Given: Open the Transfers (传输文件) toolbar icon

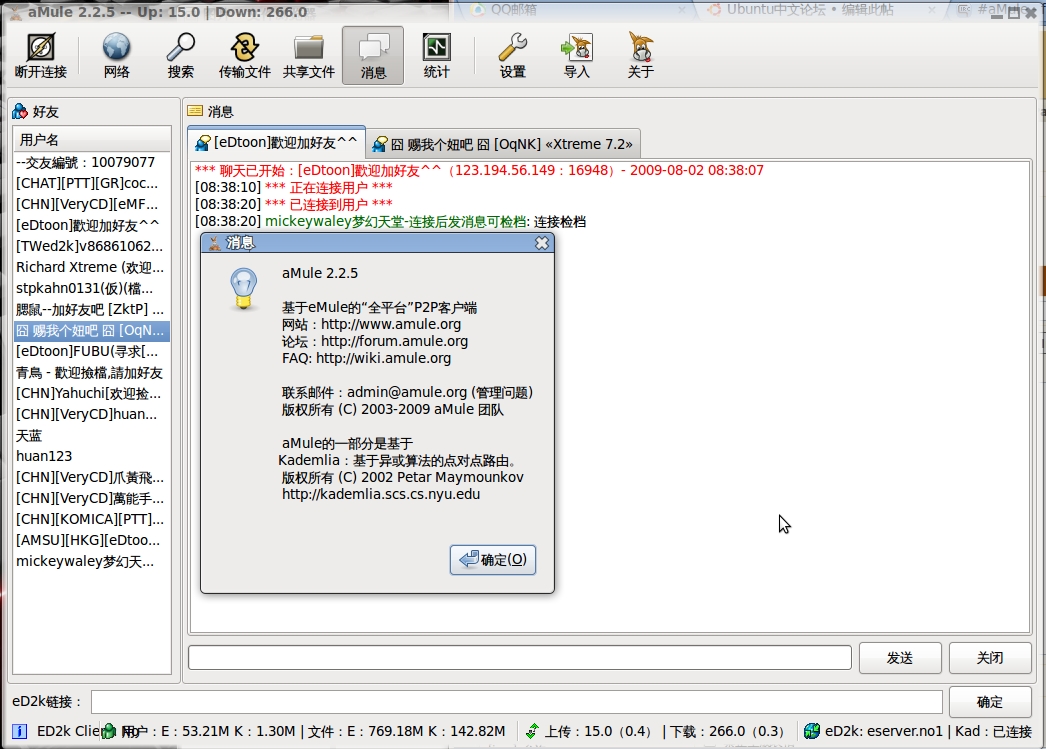Looking at the screenshot, I should click(244, 55).
